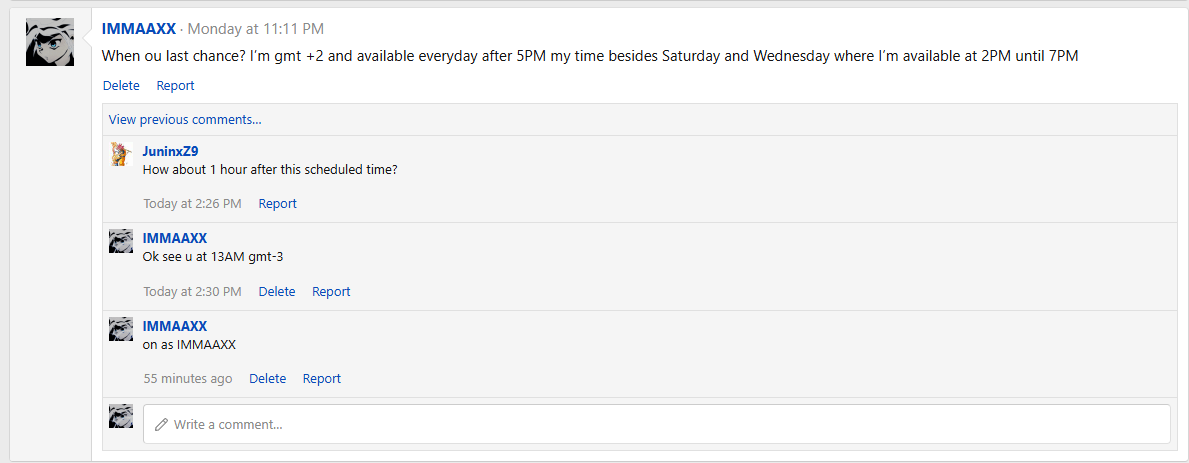Delete the 'on as IMMAAXX' comment
The height and width of the screenshot is (463, 1189).
tap(267, 379)
